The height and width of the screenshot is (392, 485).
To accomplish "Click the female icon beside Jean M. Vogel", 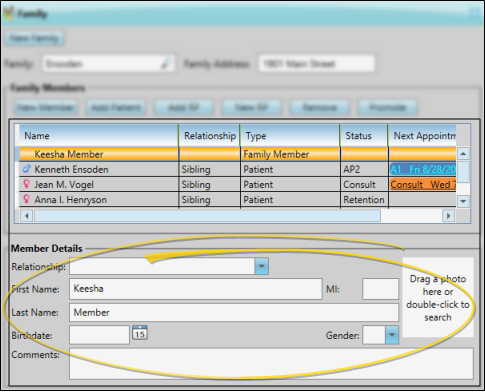I will click(26, 184).
